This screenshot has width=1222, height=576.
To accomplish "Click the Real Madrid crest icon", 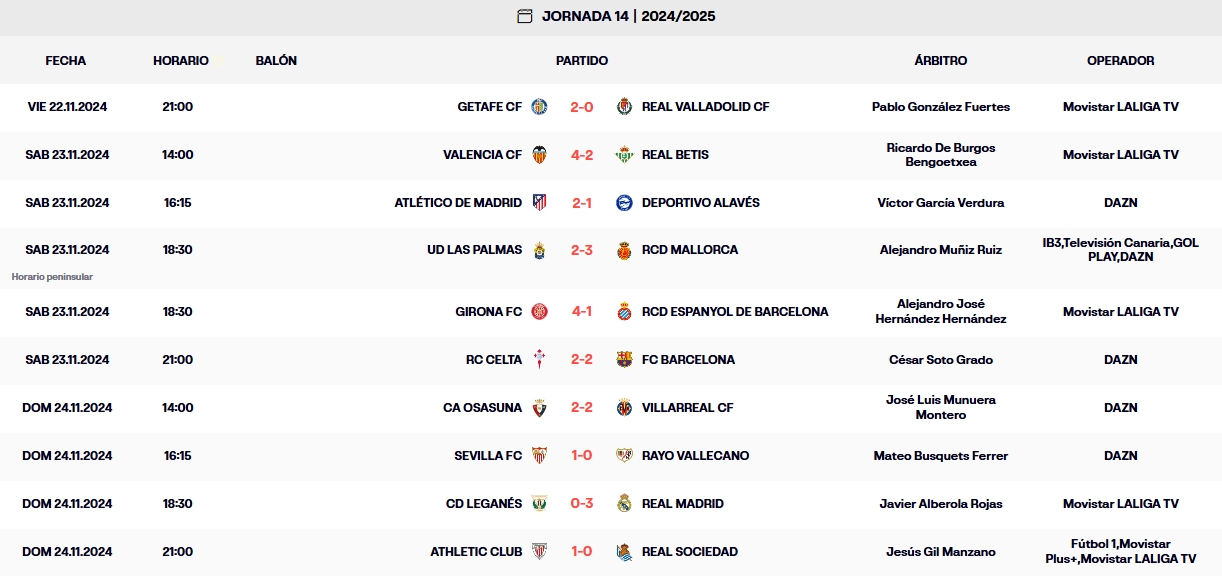I will (626, 503).
